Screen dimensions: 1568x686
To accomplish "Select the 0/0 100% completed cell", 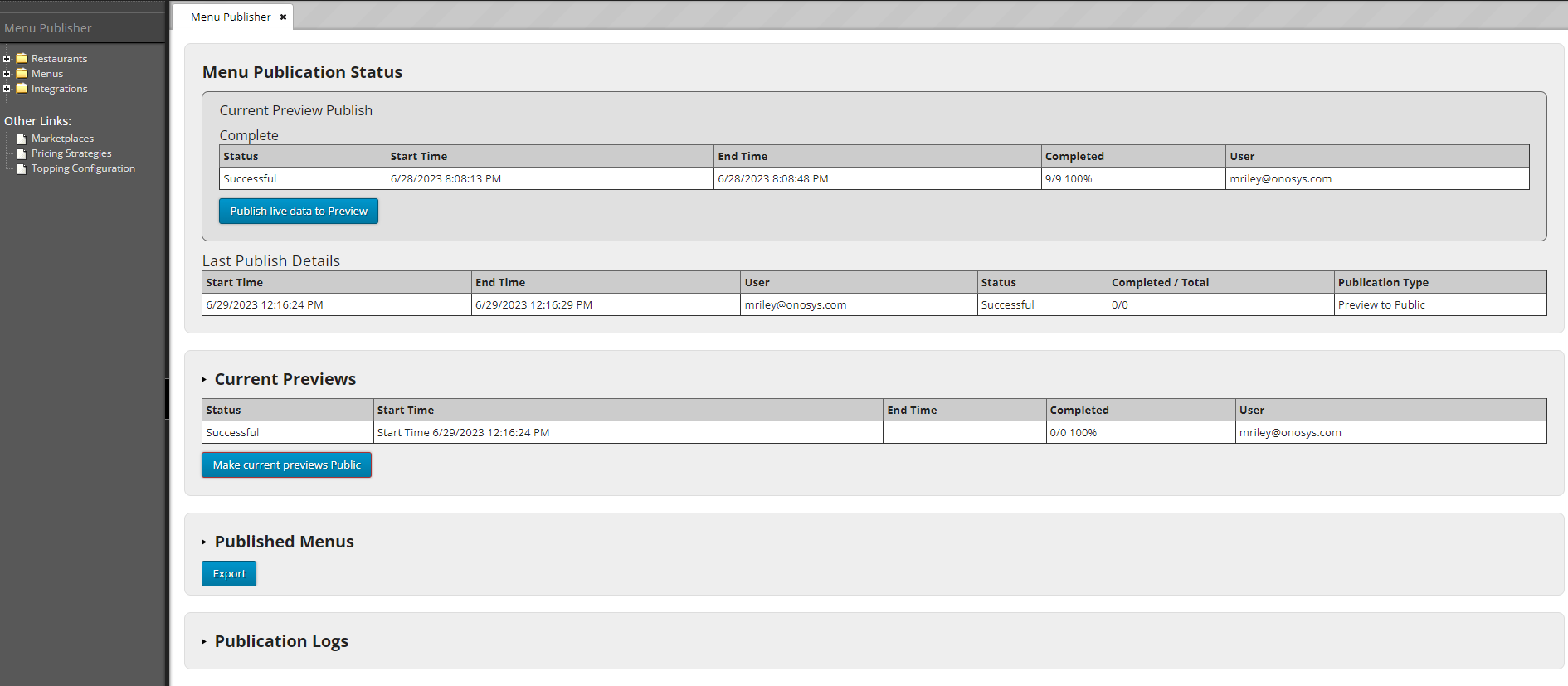I will 1141,432.
